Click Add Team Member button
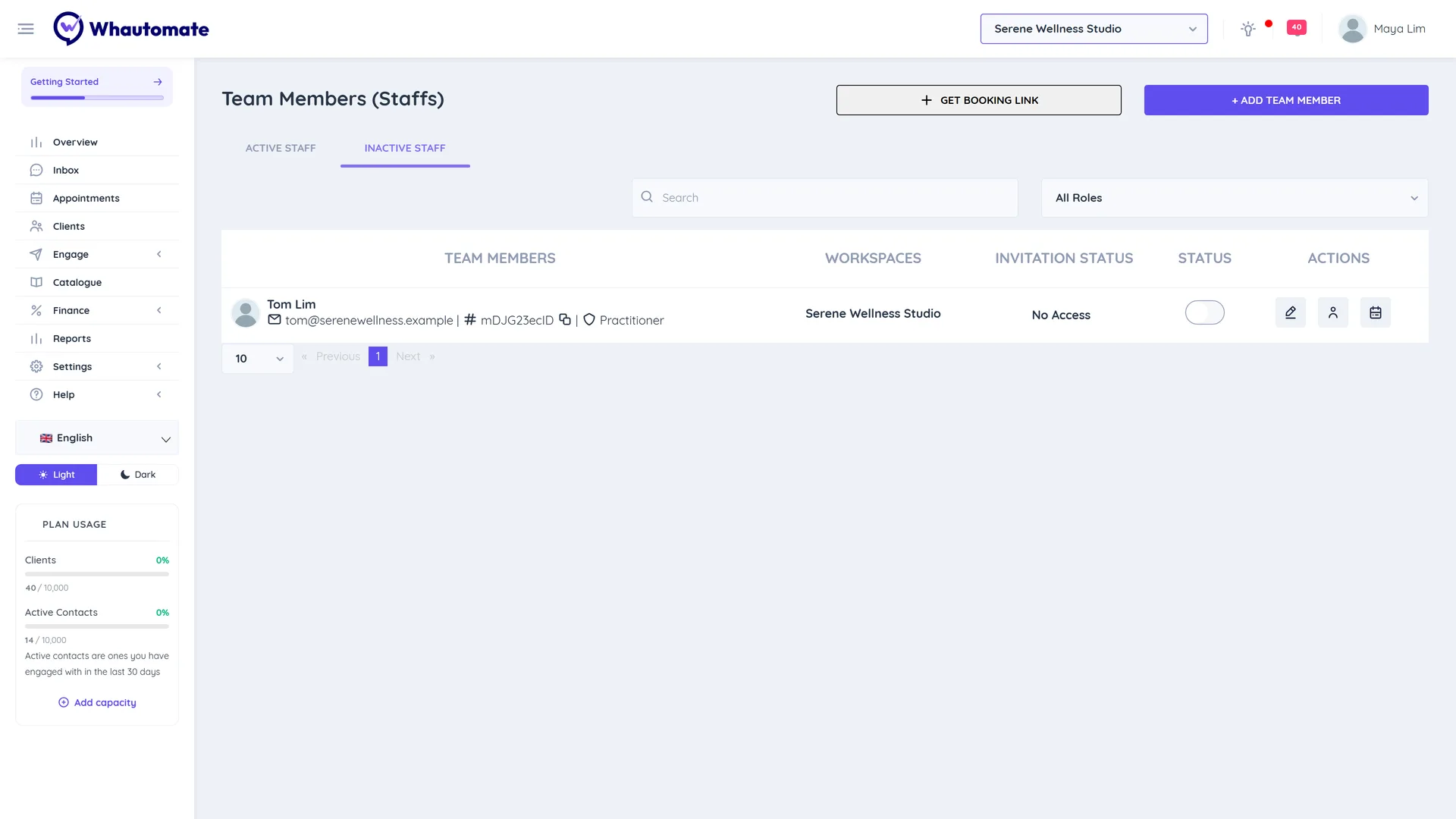 (x=1286, y=100)
